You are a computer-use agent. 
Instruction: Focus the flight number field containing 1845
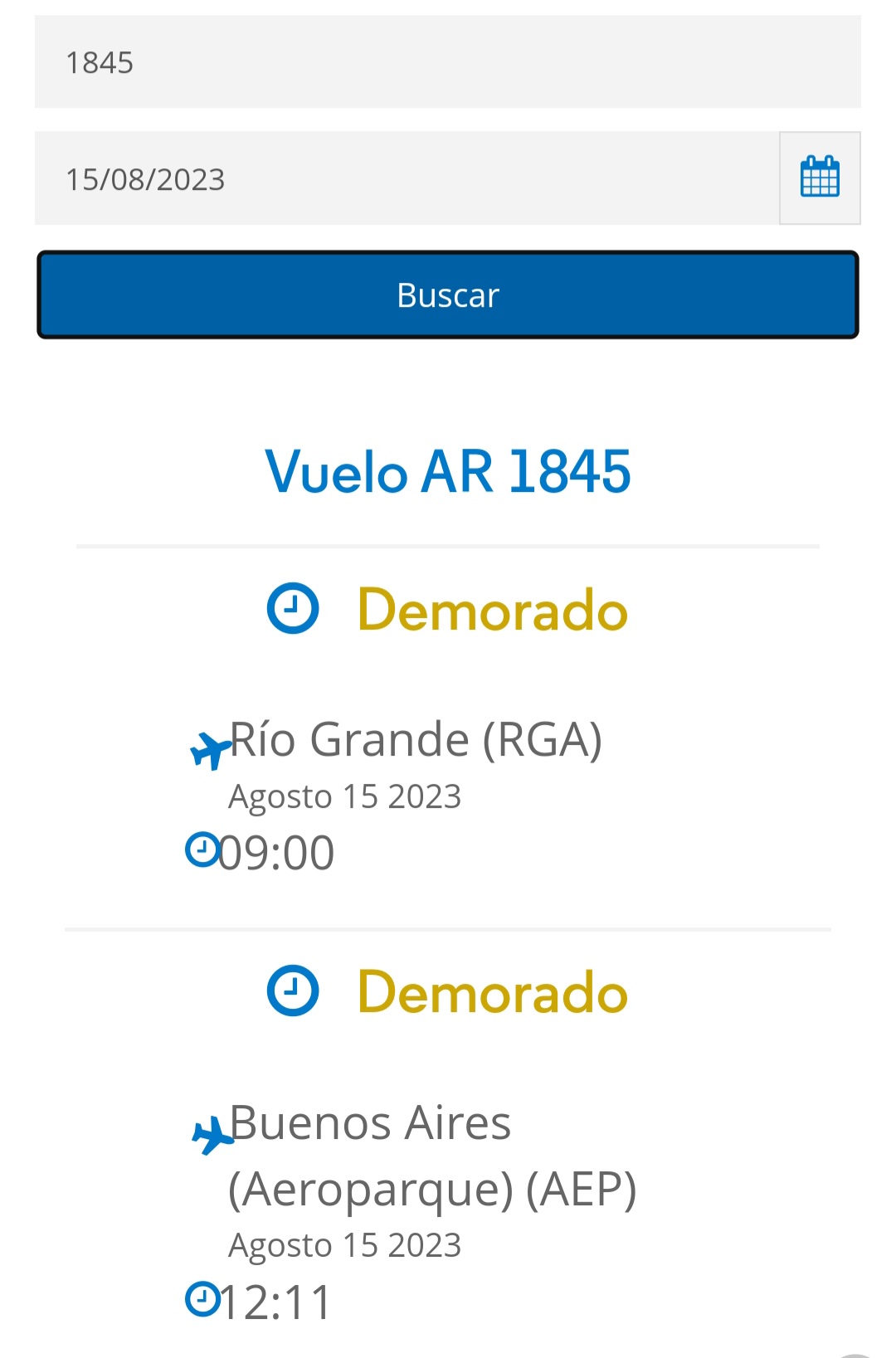tap(448, 62)
